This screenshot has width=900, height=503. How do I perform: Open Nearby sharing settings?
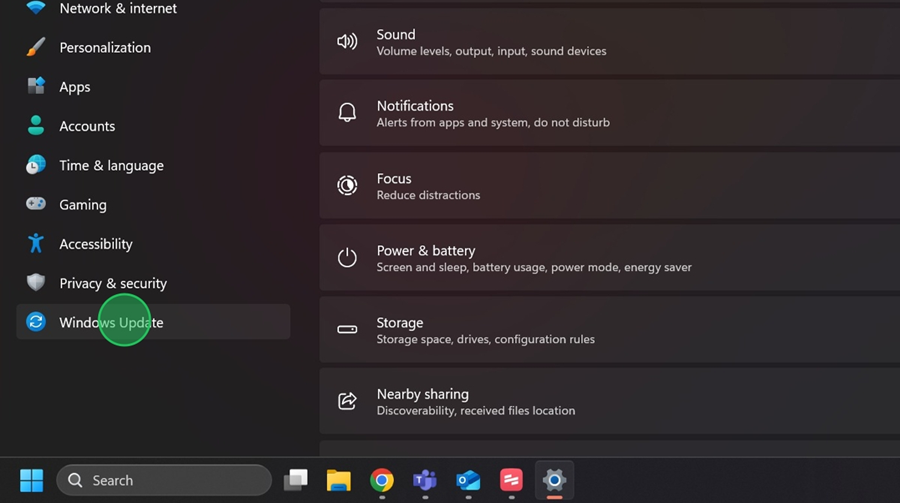pos(608,401)
